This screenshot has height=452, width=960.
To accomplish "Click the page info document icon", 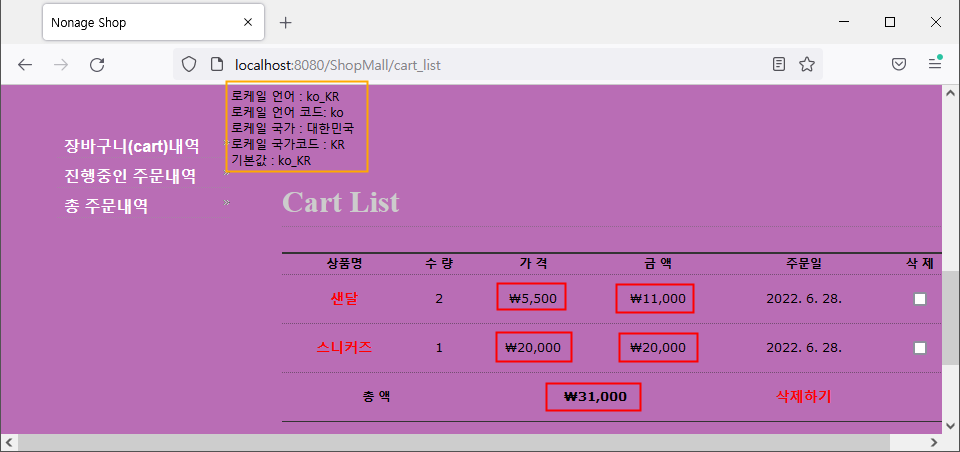I will click(216, 64).
